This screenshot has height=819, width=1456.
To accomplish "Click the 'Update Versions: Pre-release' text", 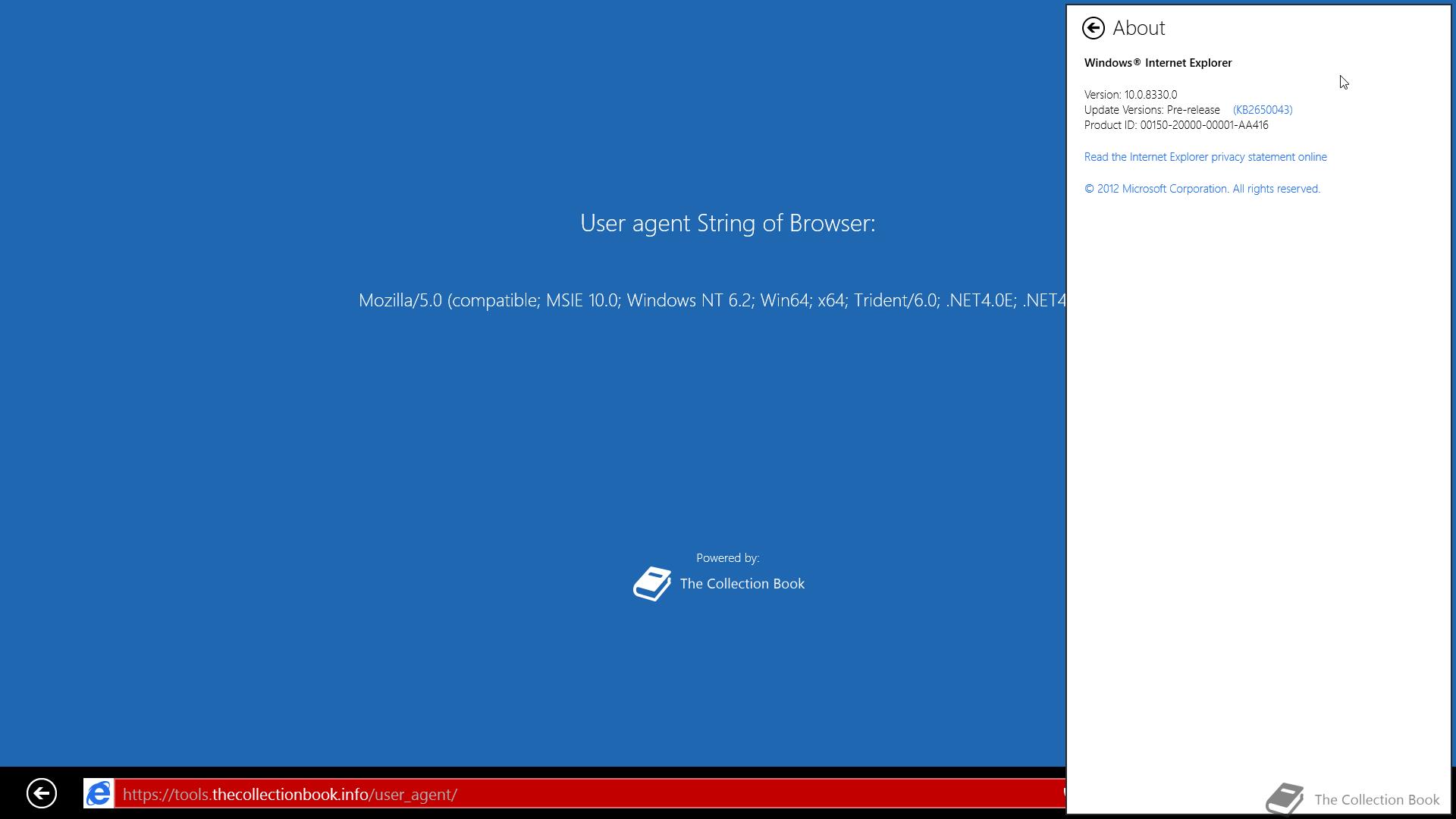I will coord(1151,110).
